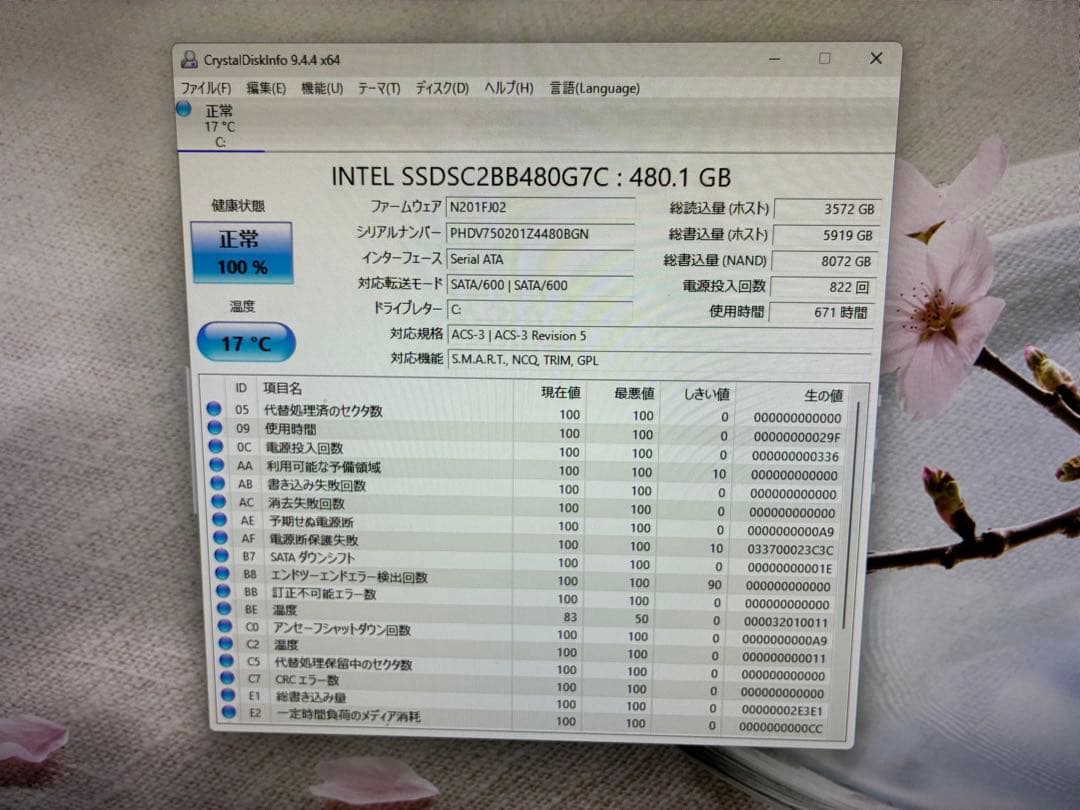
Task: Minimize the CrystalDiskInfo window
Action: [775, 59]
